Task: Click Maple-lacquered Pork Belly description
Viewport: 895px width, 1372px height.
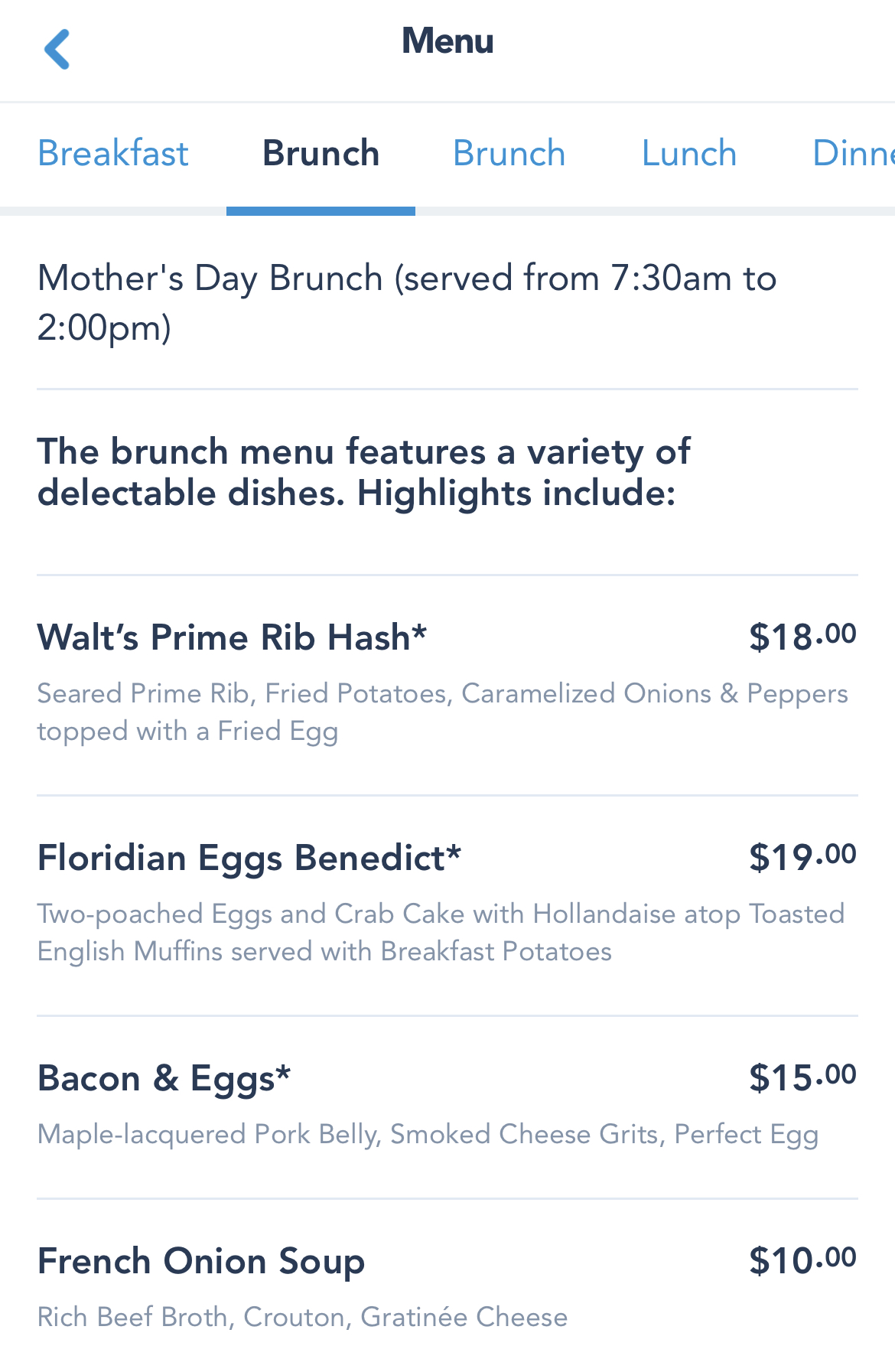Action: [x=428, y=1134]
